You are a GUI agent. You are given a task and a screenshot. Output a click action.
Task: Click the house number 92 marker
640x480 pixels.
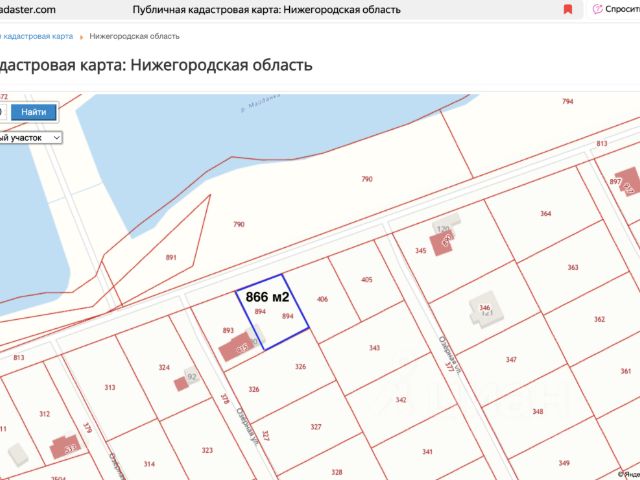191,376
